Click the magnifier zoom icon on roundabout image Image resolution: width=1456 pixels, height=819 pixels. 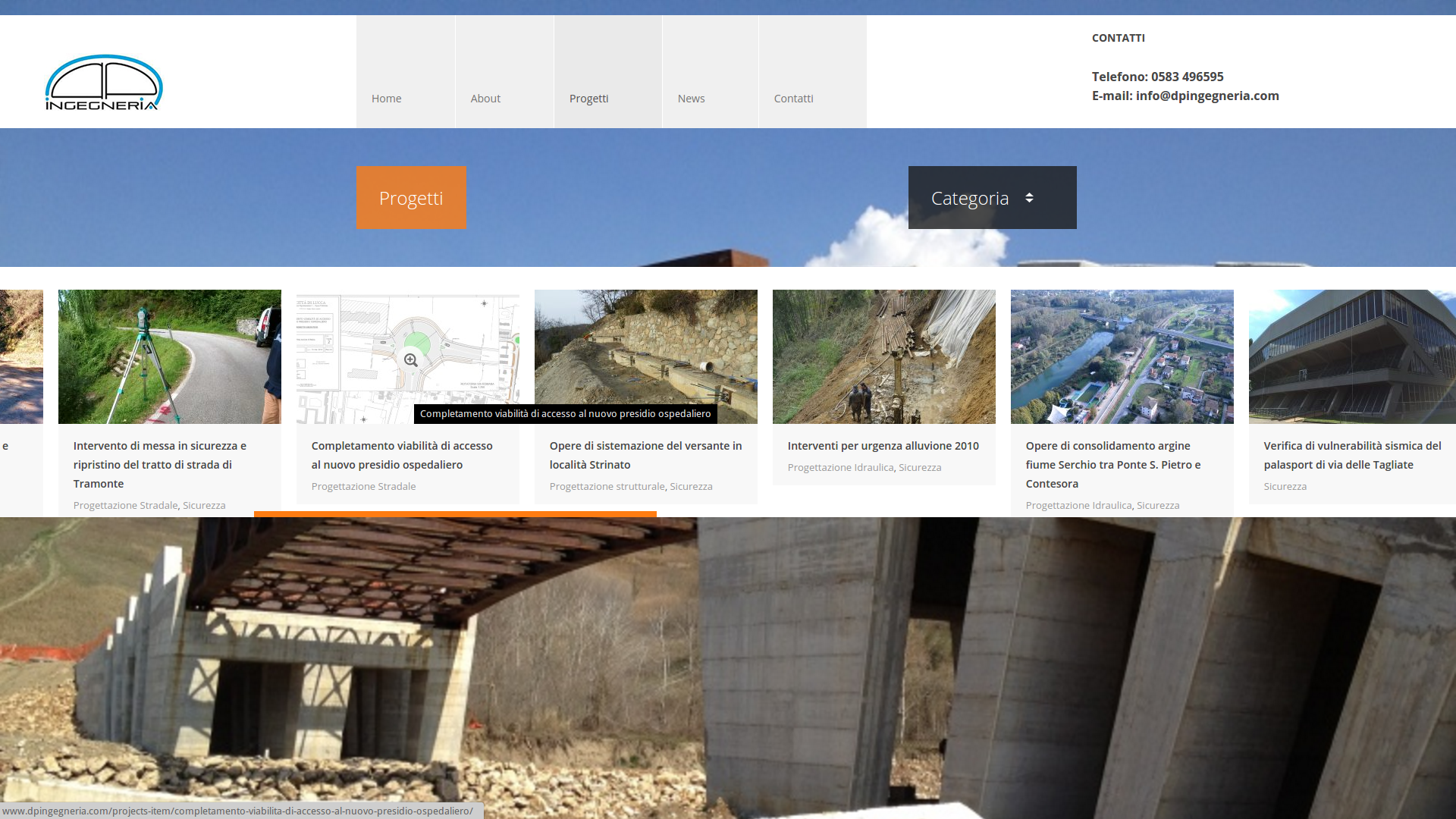(410, 360)
